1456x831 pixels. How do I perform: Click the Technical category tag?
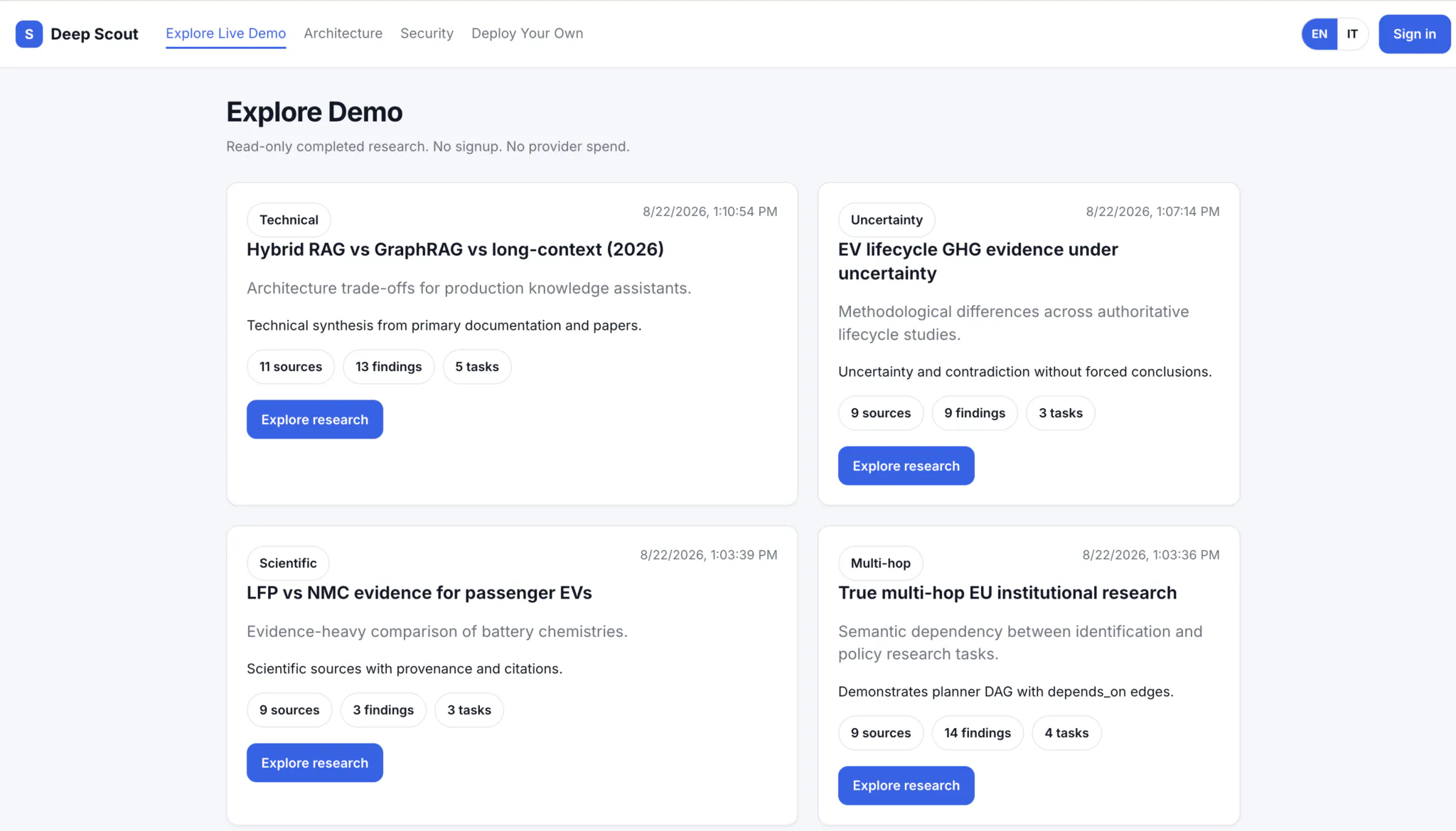pyautogui.click(x=289, y=220)
